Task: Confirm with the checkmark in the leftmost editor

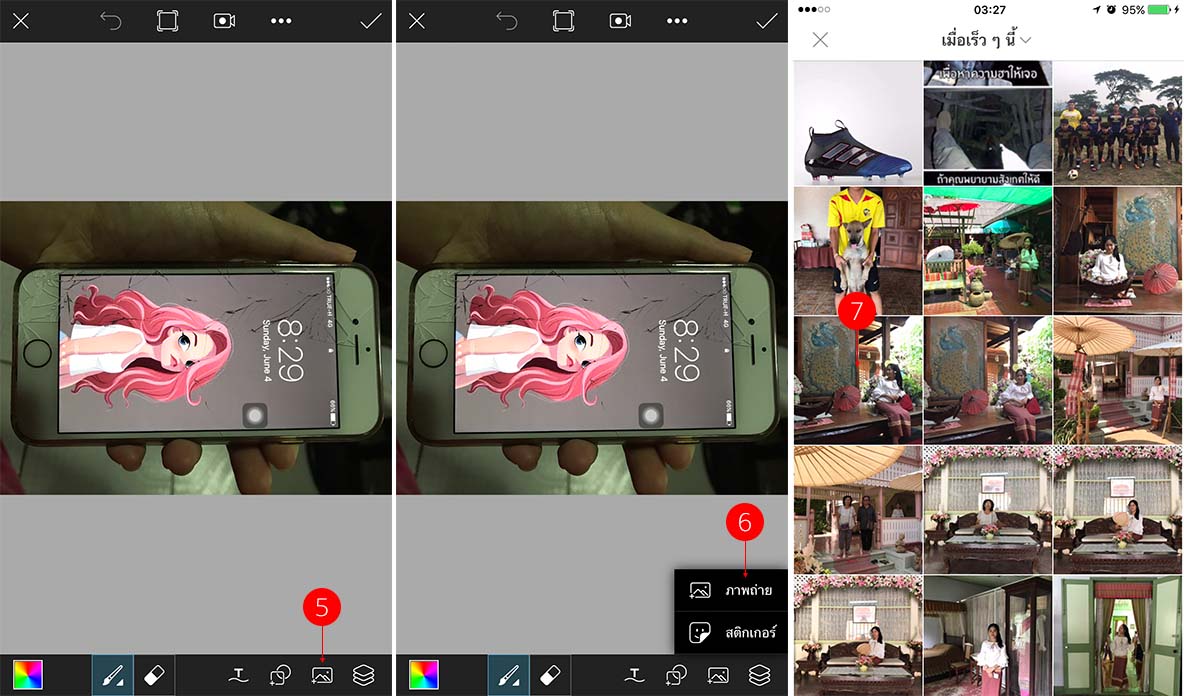Action: coord(371,21)
